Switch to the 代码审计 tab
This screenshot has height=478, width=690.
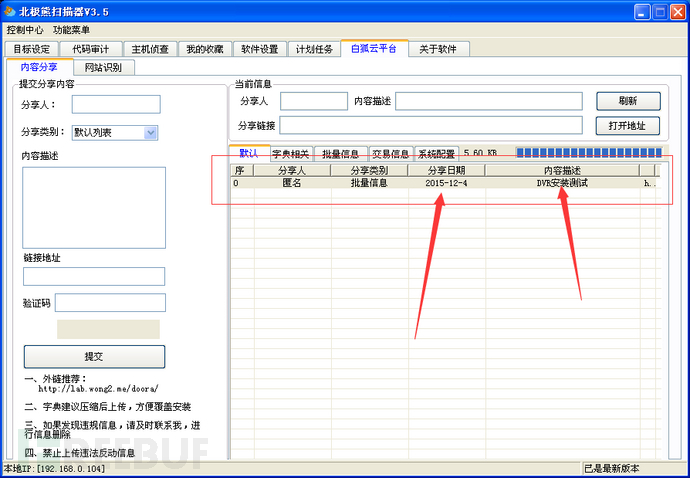click(91, 49)
